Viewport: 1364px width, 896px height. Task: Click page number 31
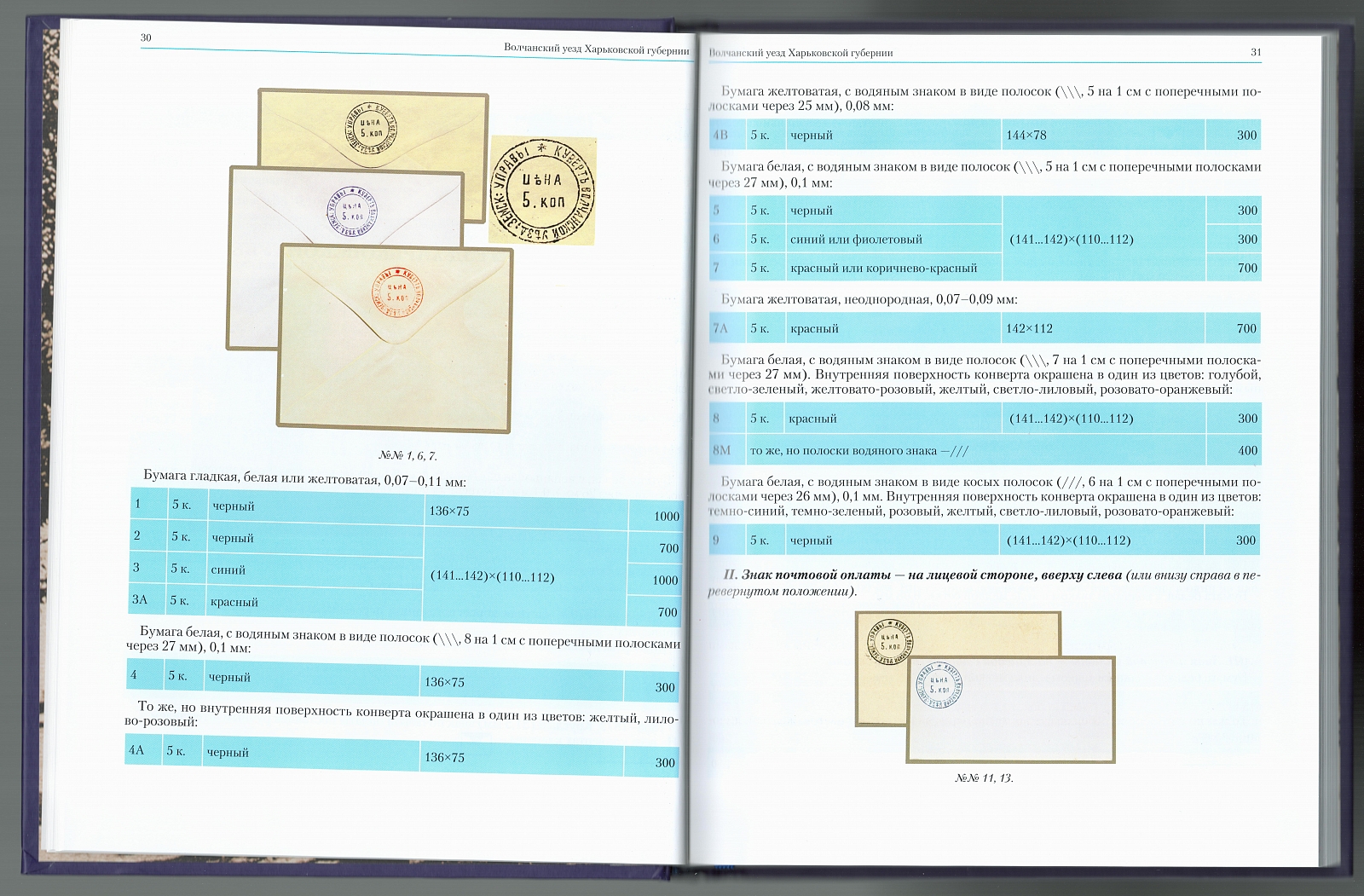coord(1256,52)
